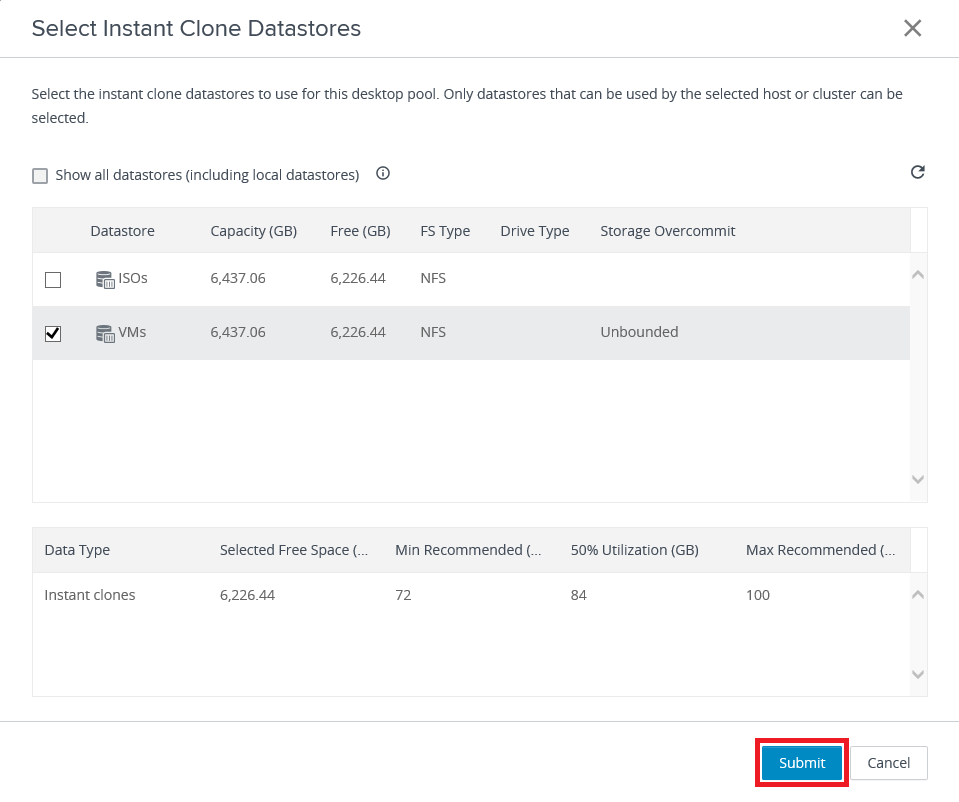
Task: Sort by Capacity (GB) column header
Action: [x=253, y=231]
